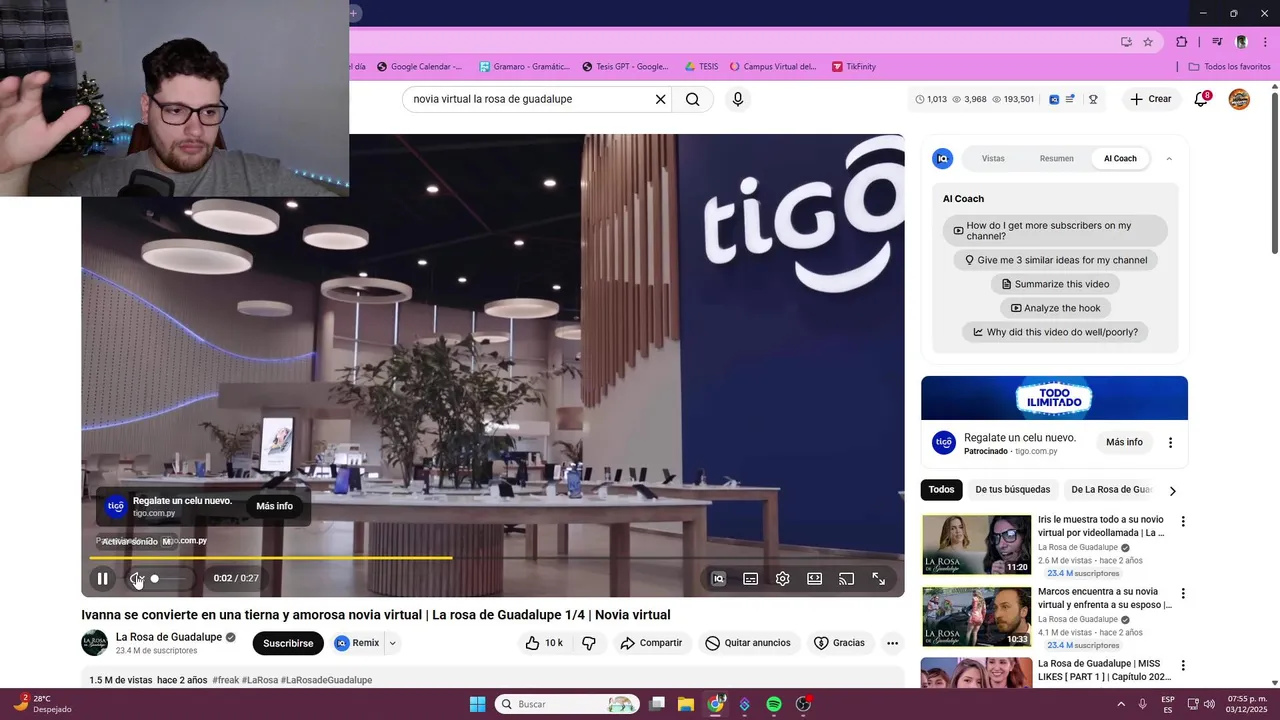Dislike the video

[x=589, y=643]
